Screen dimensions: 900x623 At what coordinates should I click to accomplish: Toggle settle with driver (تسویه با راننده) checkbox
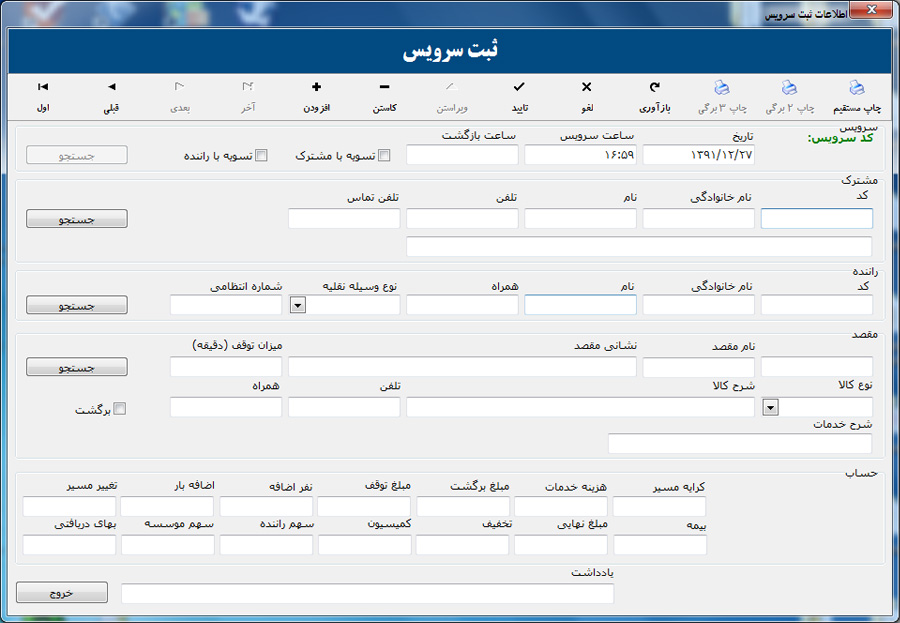(x=261, y=156)
